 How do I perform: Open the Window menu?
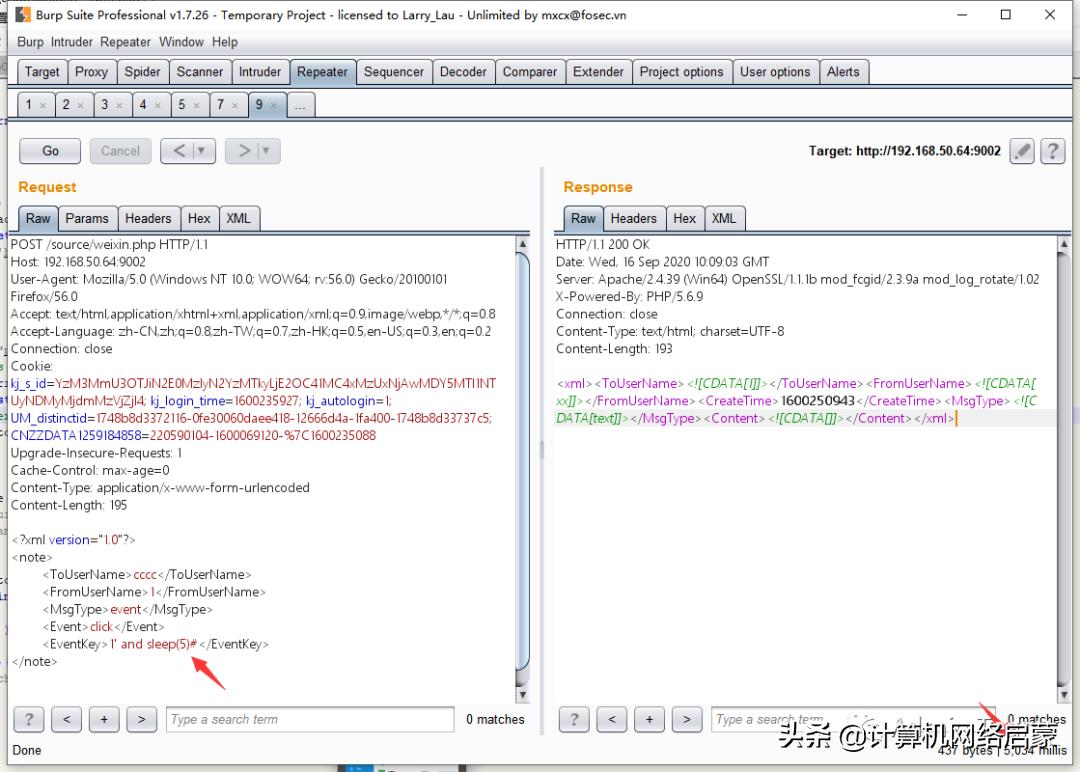tap(181, 42)
